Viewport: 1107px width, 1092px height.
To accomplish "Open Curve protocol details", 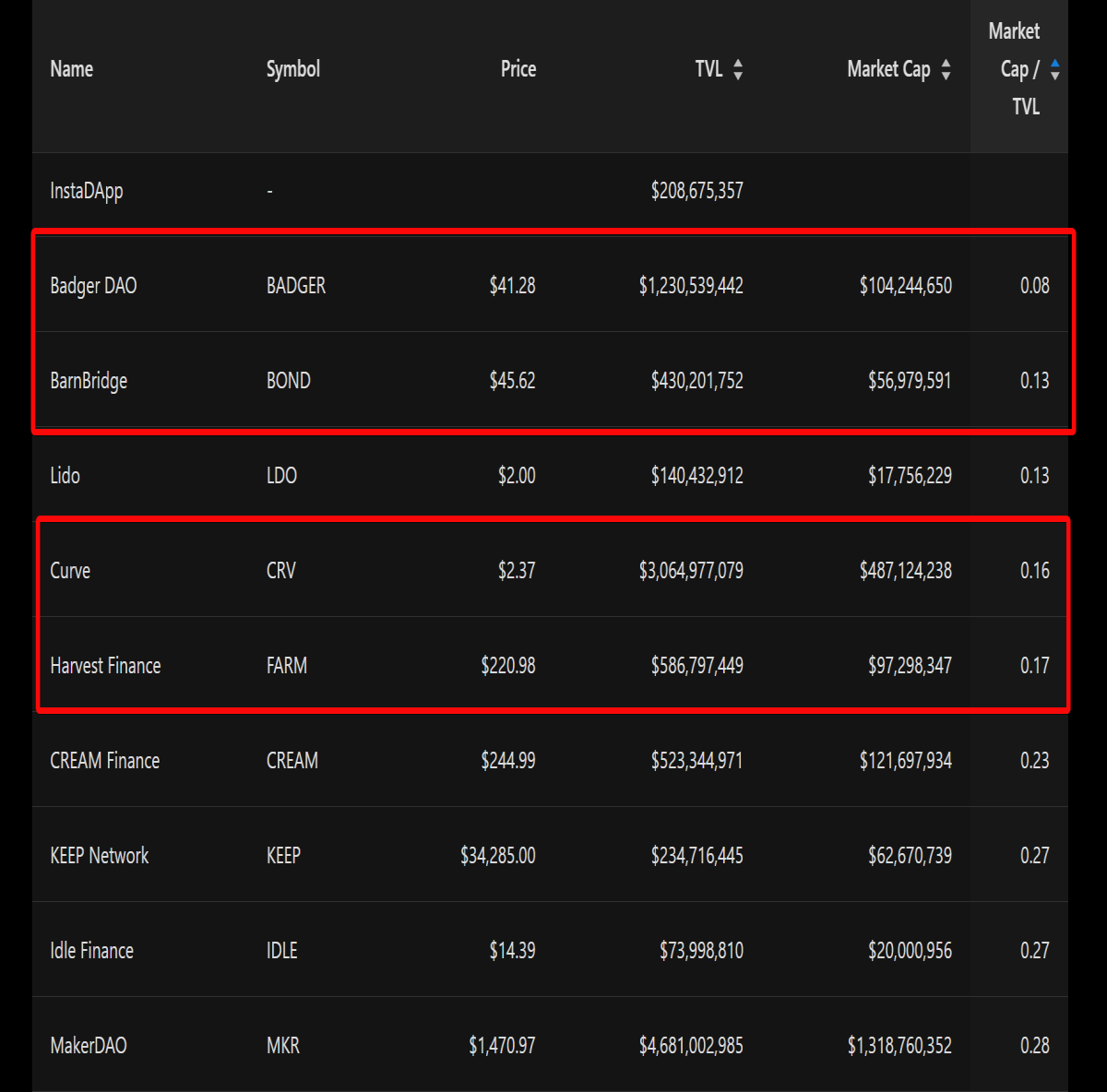I will click(x=70, y=571).
